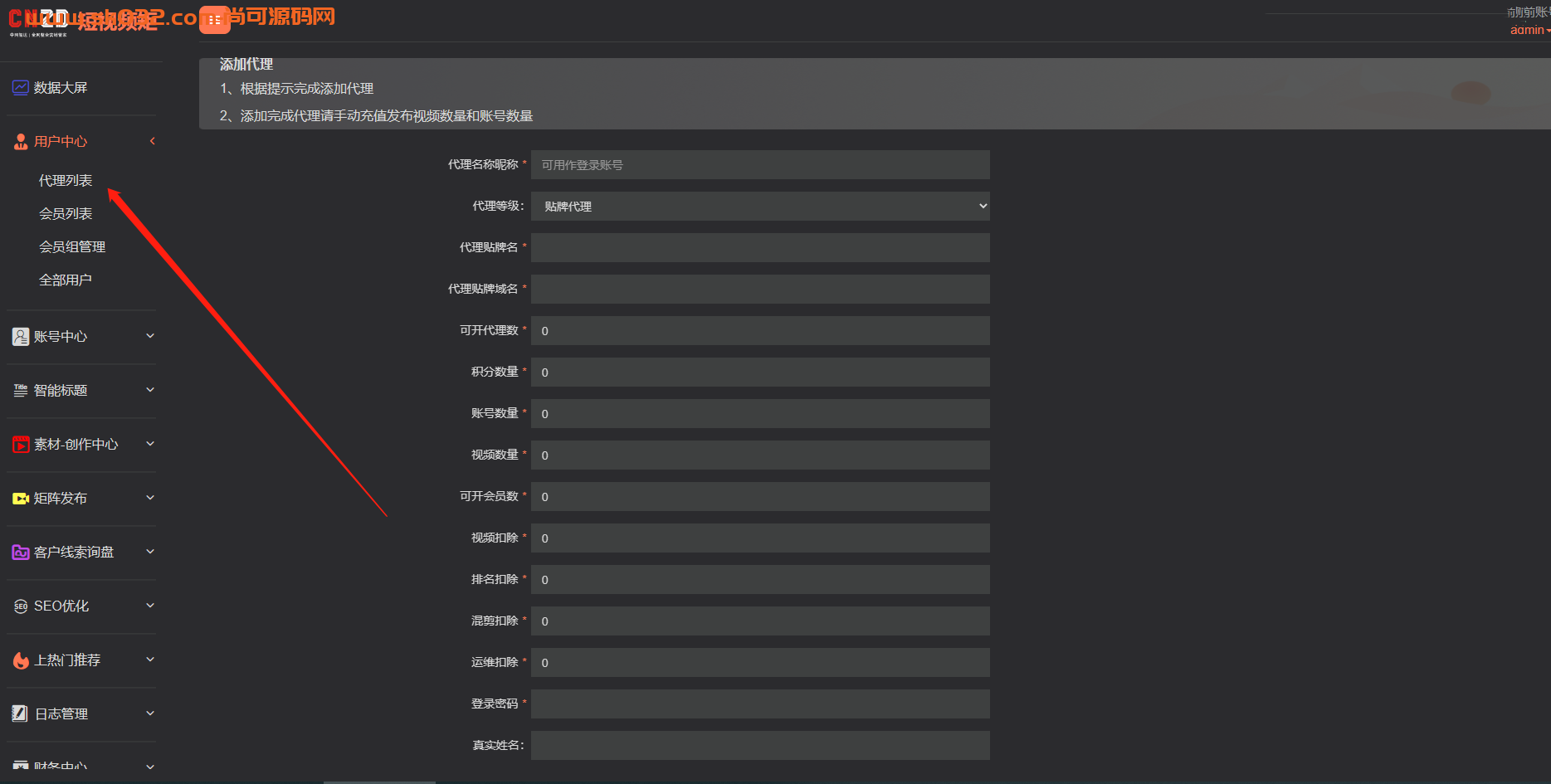This screenshot has height=784, width=1551.
Task: Click the 运维扣除 field
Action: tap(760, 663)
